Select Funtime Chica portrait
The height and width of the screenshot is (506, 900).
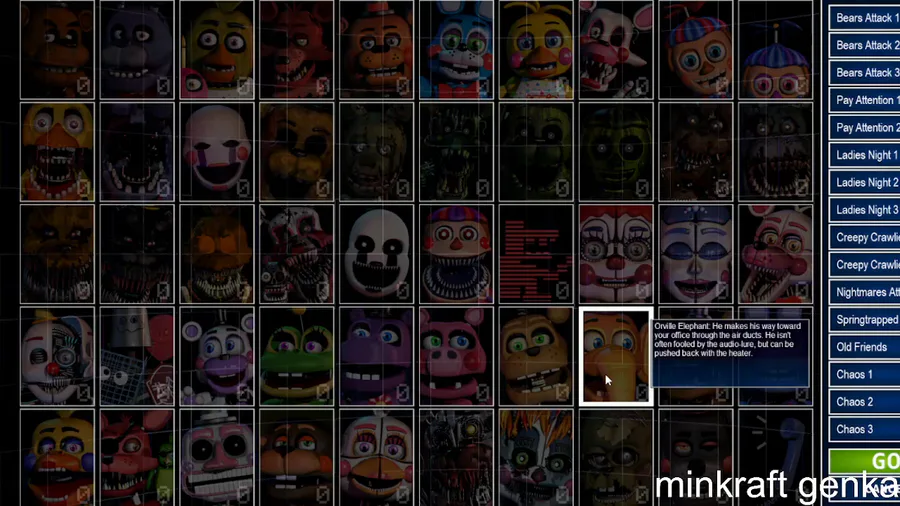pos(376,458)
